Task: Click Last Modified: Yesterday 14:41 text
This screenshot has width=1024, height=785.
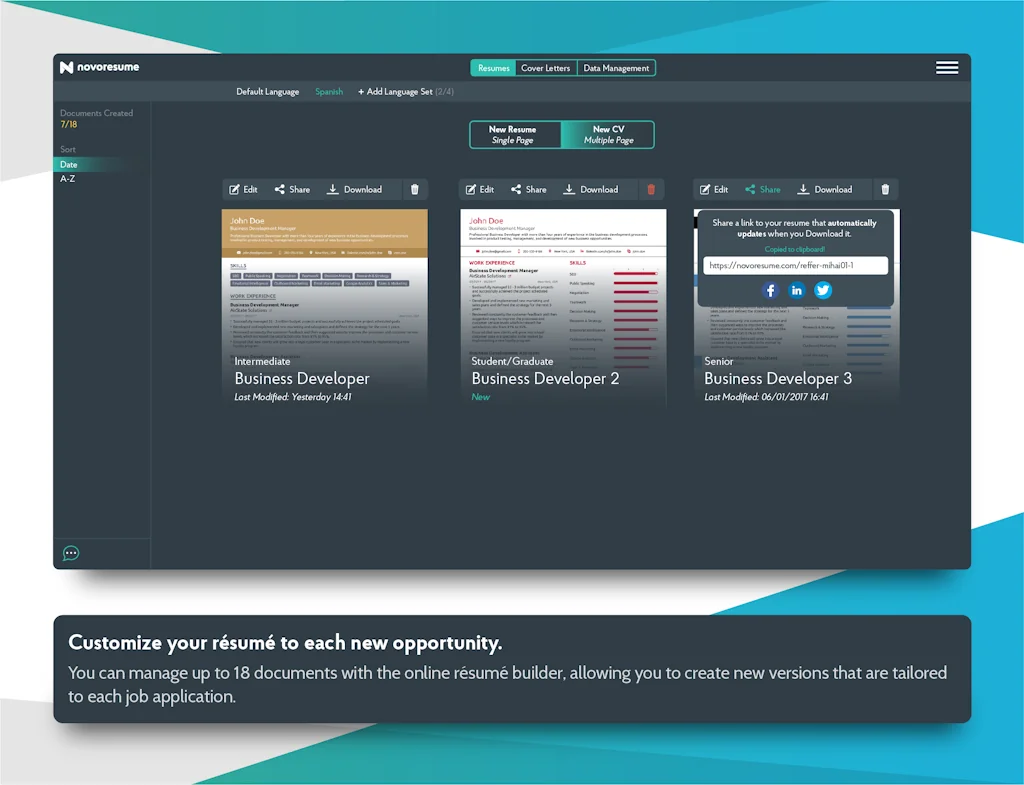Action: (293, 397)
